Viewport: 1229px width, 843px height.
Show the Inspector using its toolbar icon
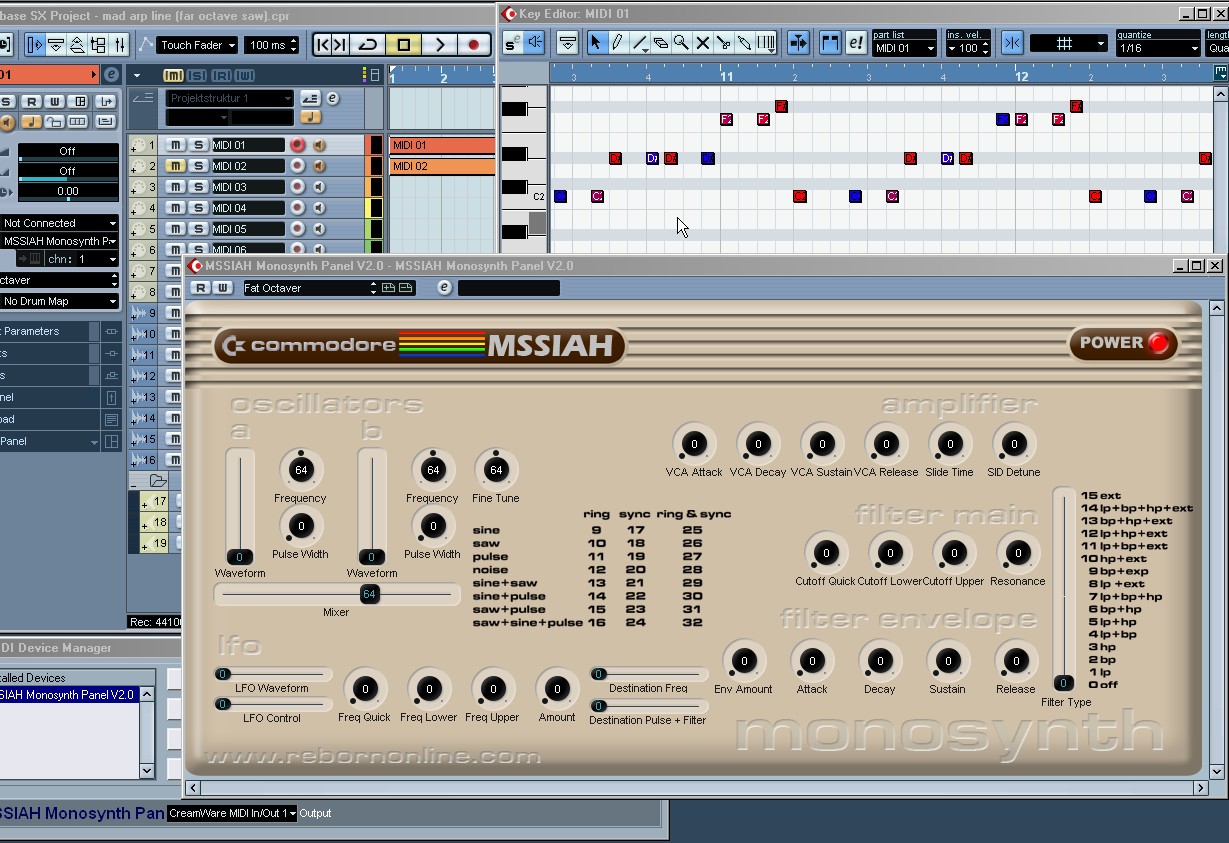point(35,45)
